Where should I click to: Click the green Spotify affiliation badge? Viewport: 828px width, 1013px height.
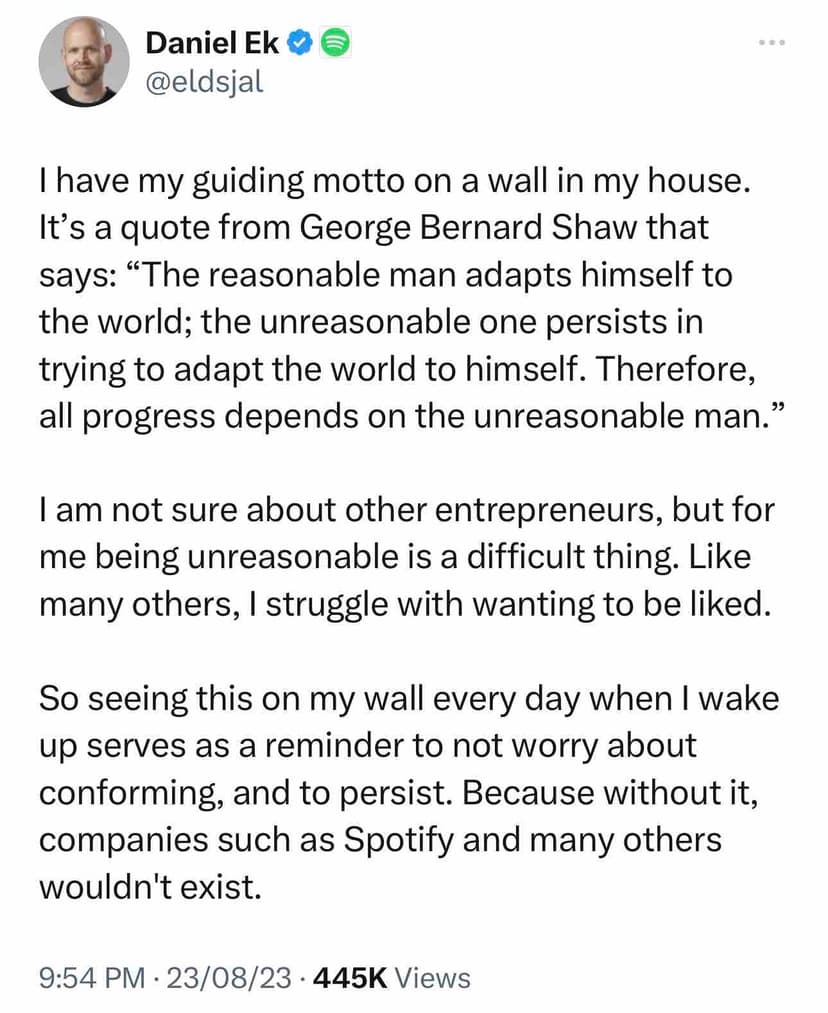334,42
